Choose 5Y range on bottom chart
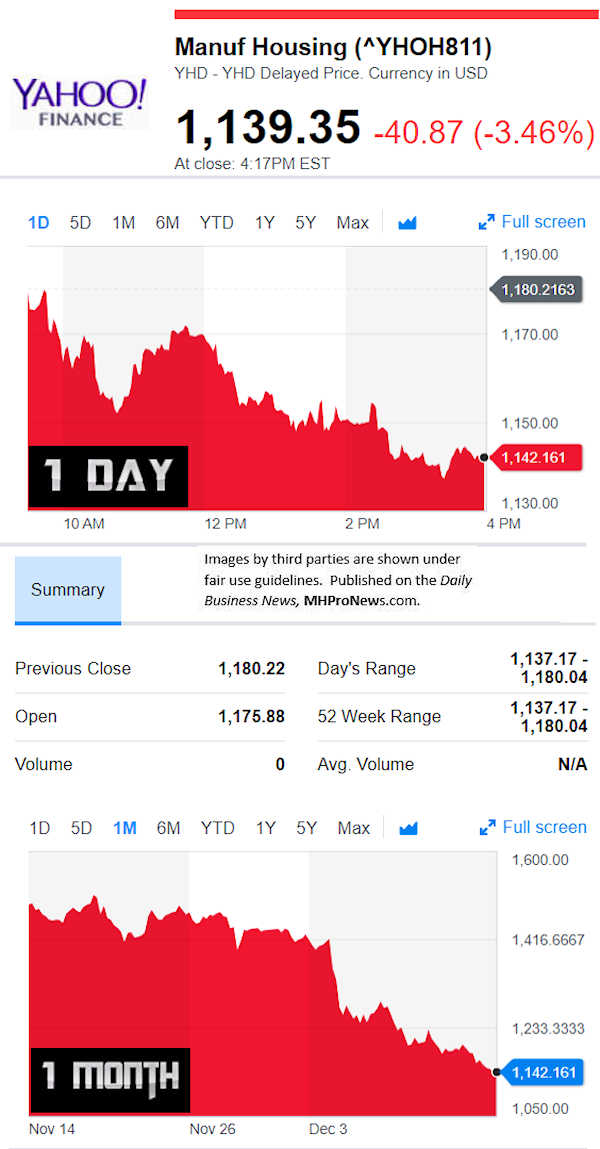This screenshot has width=600, height=1149. [x=306, y=828]
